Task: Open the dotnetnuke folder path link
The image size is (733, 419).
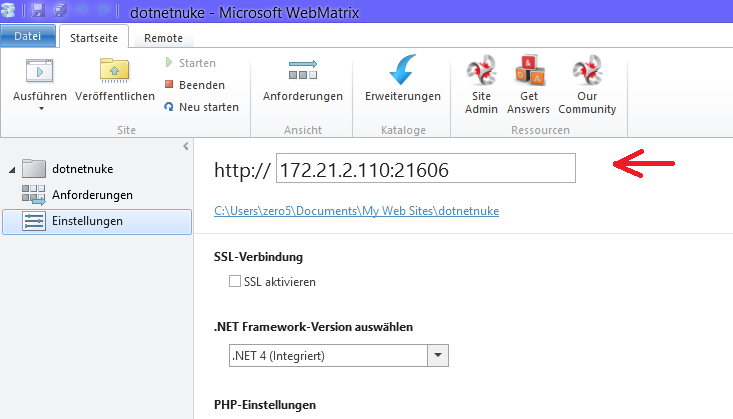Action: click(356, 211)
